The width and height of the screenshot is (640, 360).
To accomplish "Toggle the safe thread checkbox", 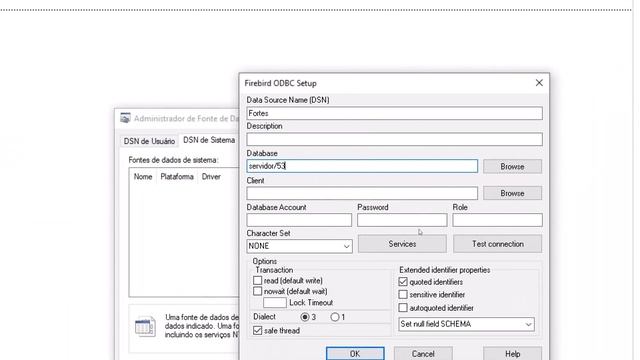I will [x=258, y=331].
